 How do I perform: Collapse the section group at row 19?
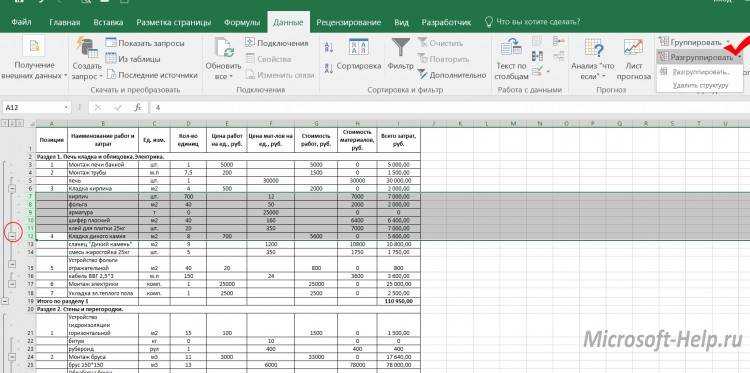click(5, 301)
